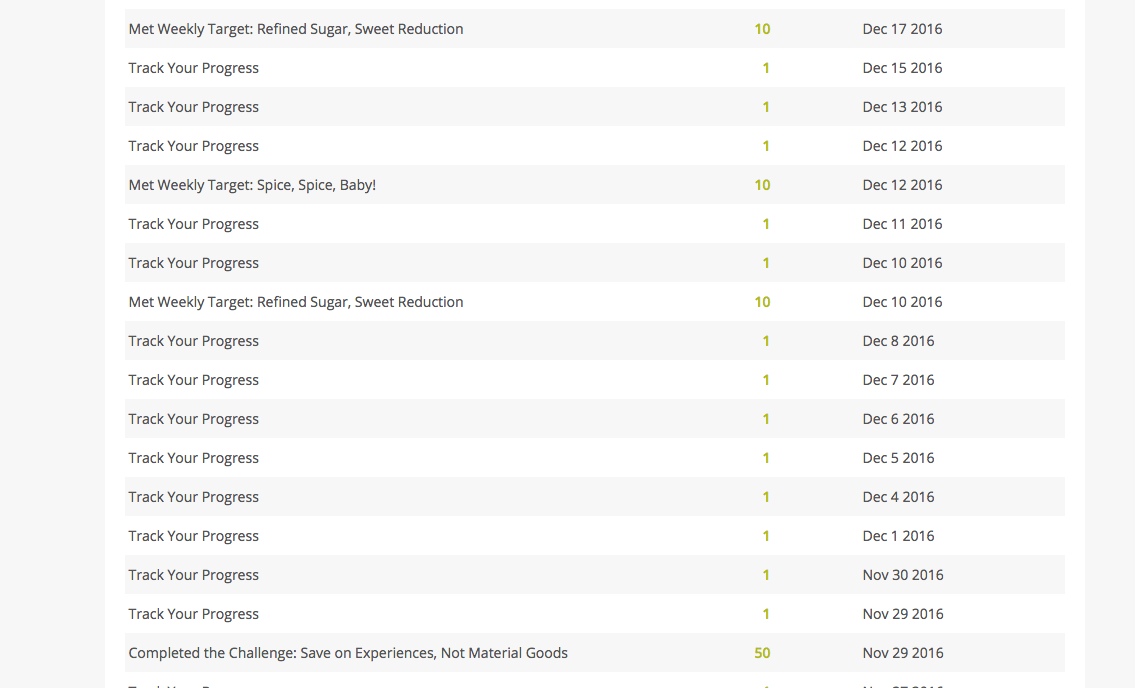This screenshot has width=1135, height=688.
Task: Select 'Track Your Progress' in Dec 4 2016 row
Action: click(x=193, y=498)
